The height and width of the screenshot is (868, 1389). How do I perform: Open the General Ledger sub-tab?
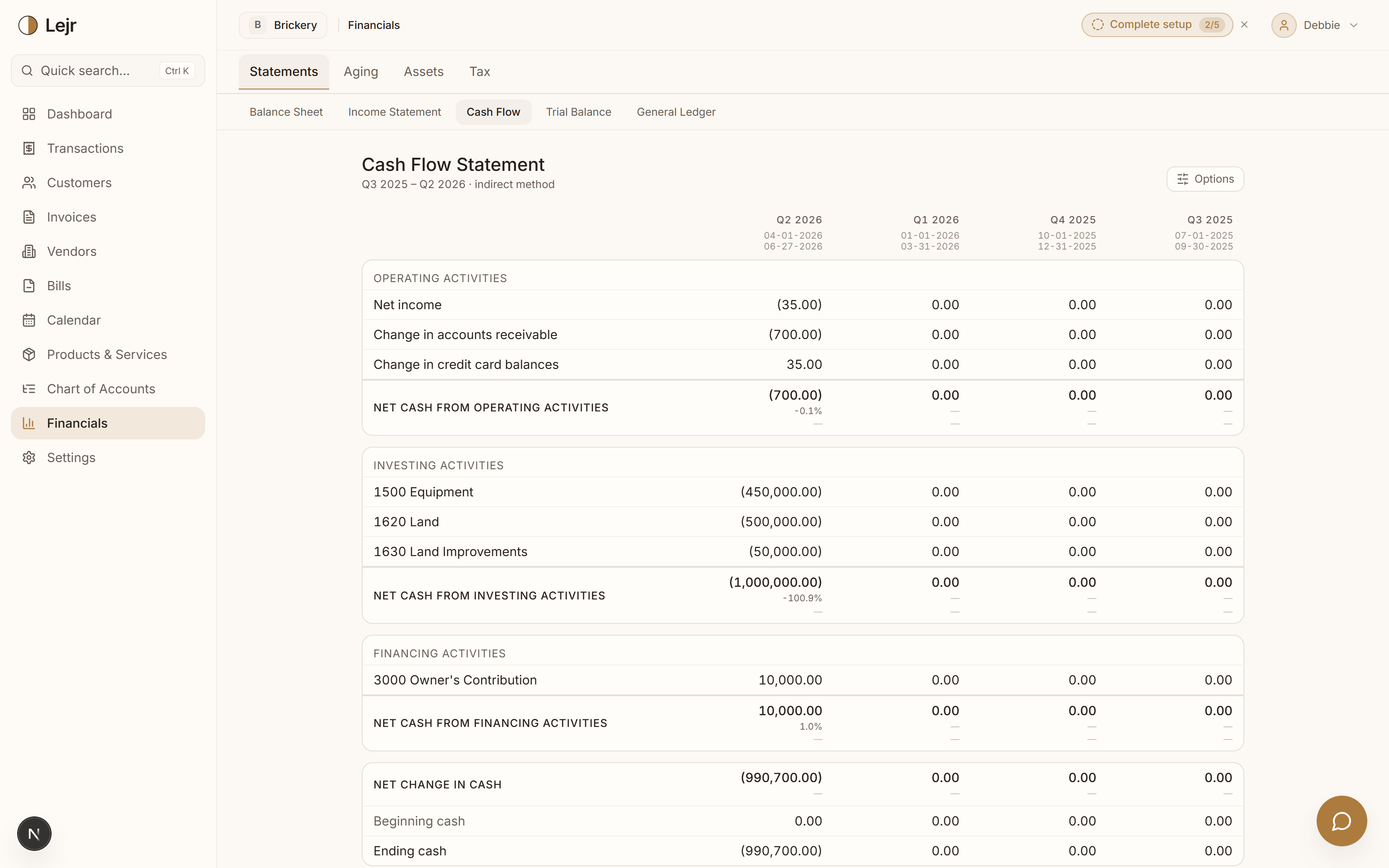point(676,112)
